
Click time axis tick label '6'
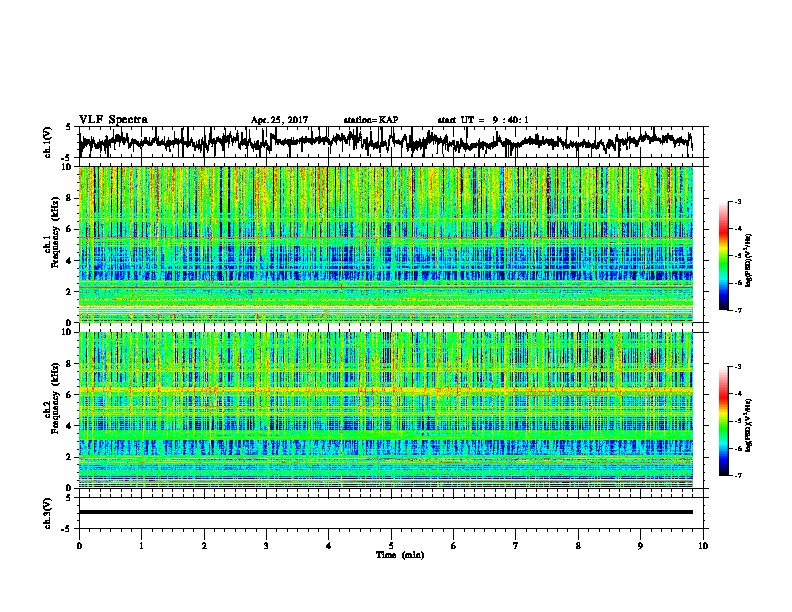(454, 546)
